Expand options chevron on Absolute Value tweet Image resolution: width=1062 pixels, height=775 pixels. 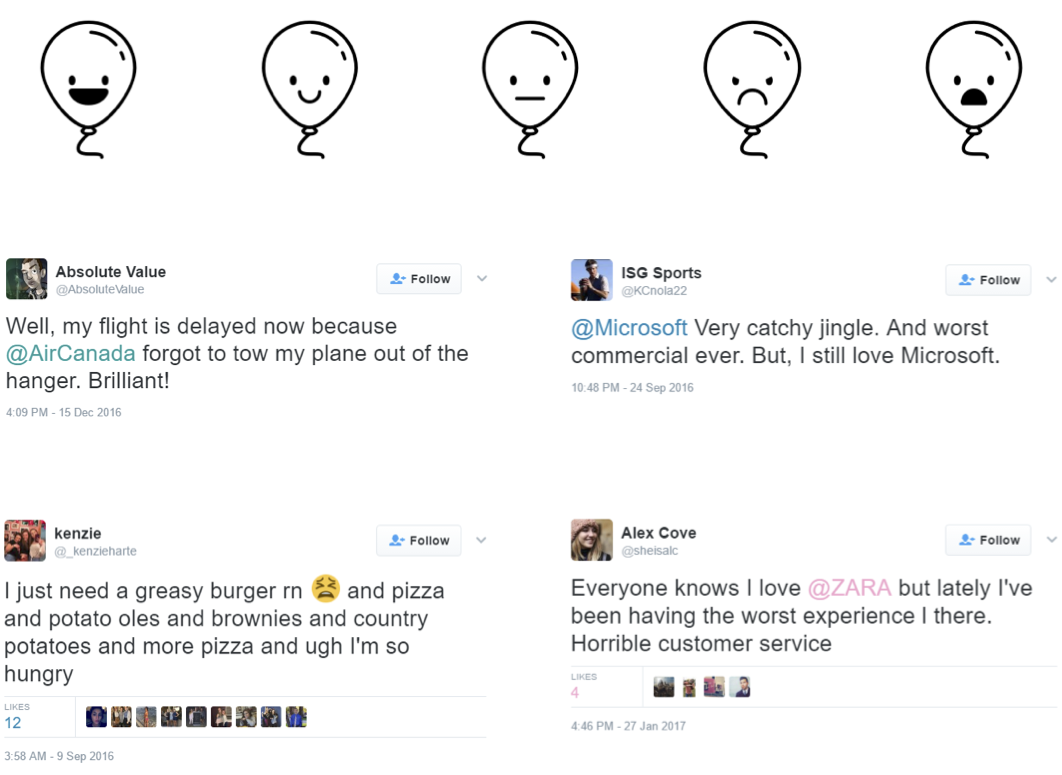click(x=482, y=279)
